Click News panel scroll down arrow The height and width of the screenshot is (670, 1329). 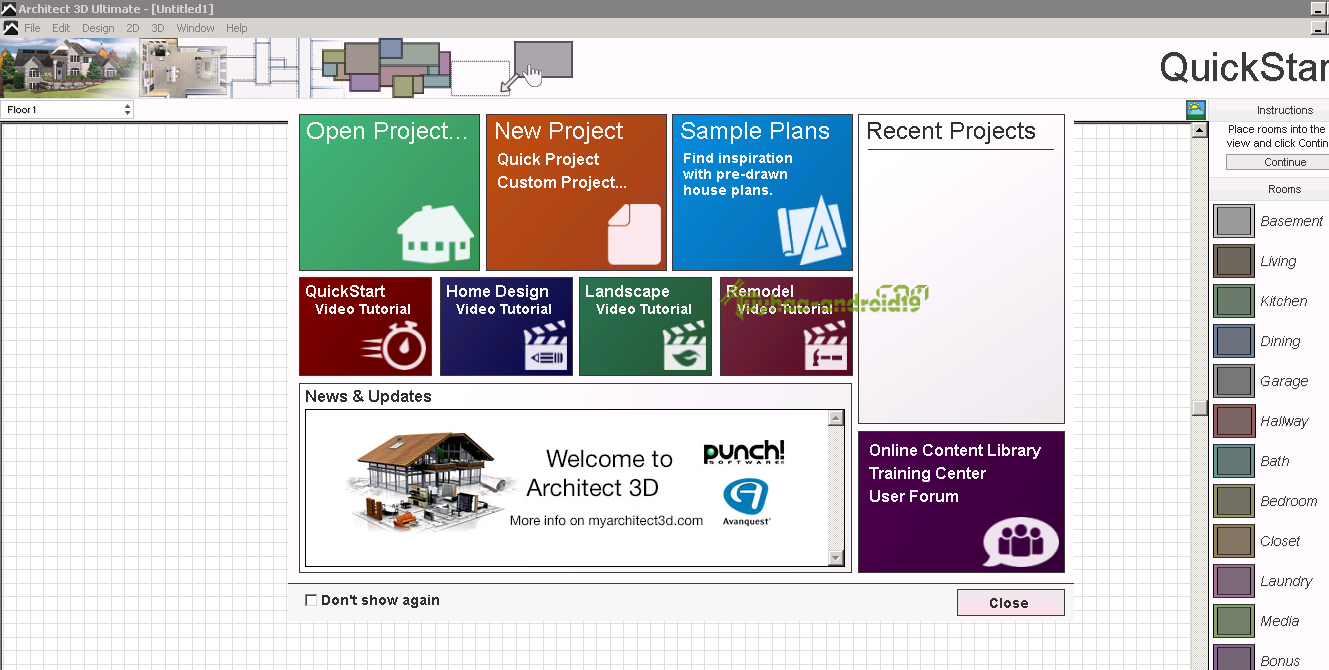point(836,557)
